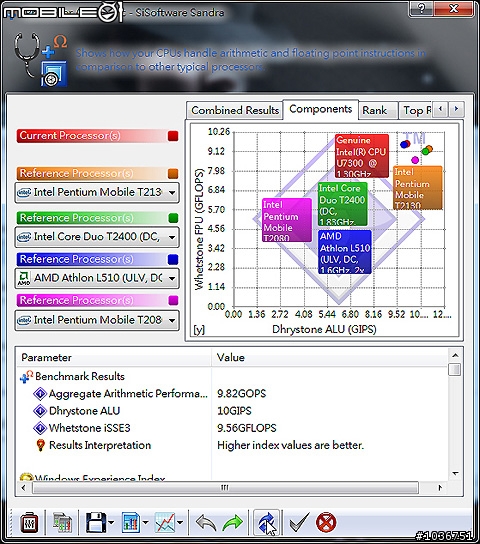Open the AMD Athlon L510 reference dropdown
Screen dimensions: 480x544
pos(97,278)
